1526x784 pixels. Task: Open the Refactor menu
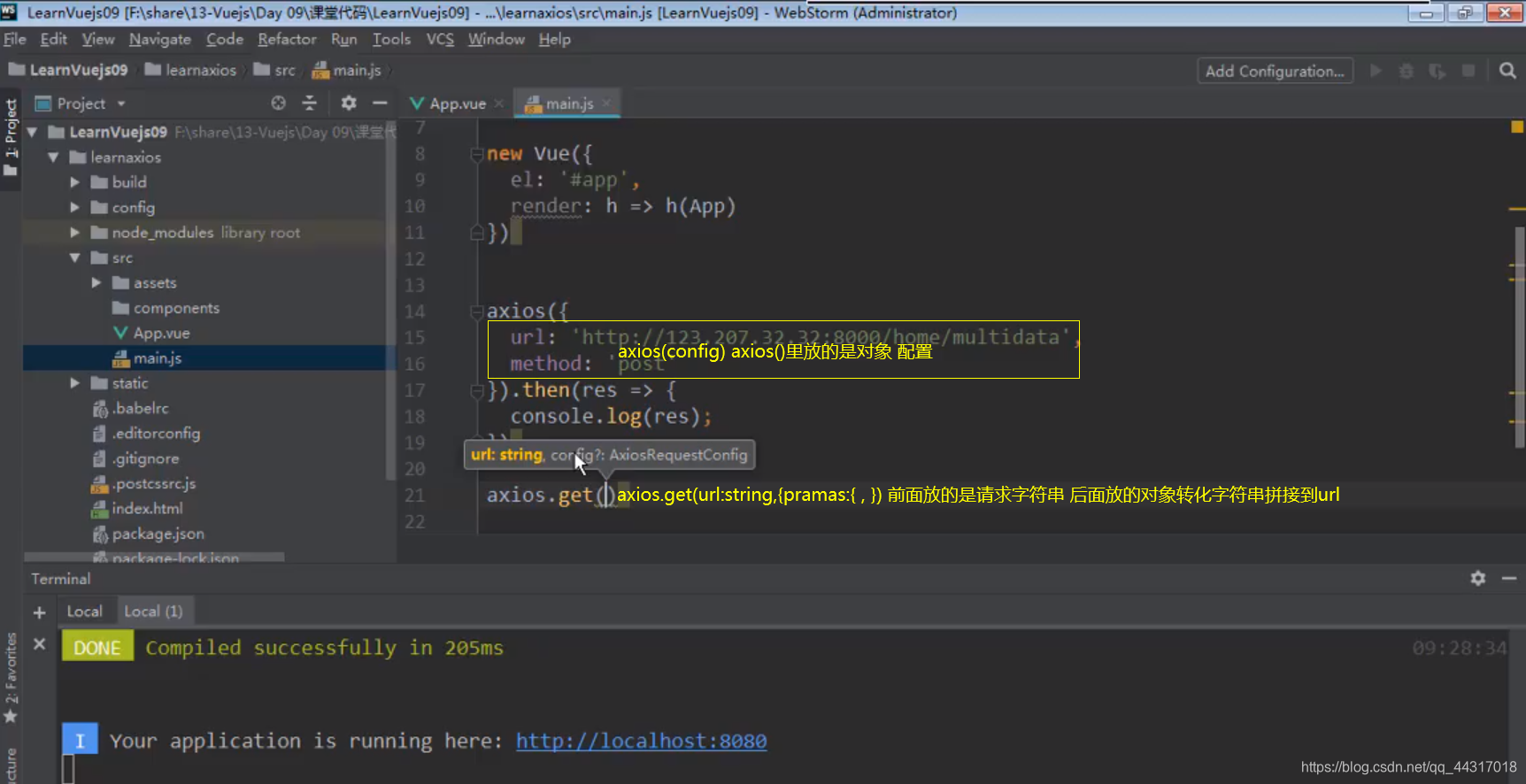287,39
